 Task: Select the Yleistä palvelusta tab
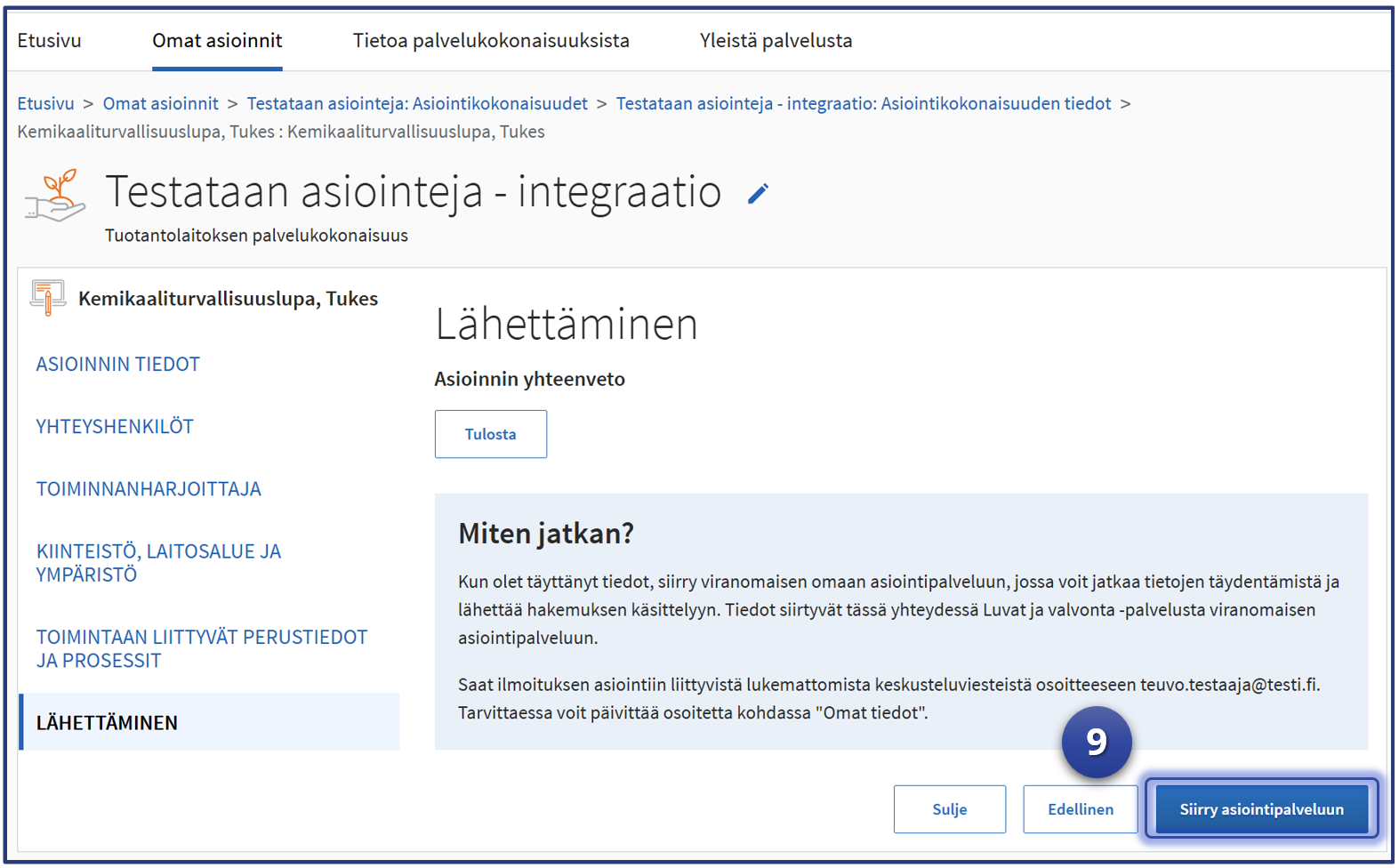click(776, 41)
